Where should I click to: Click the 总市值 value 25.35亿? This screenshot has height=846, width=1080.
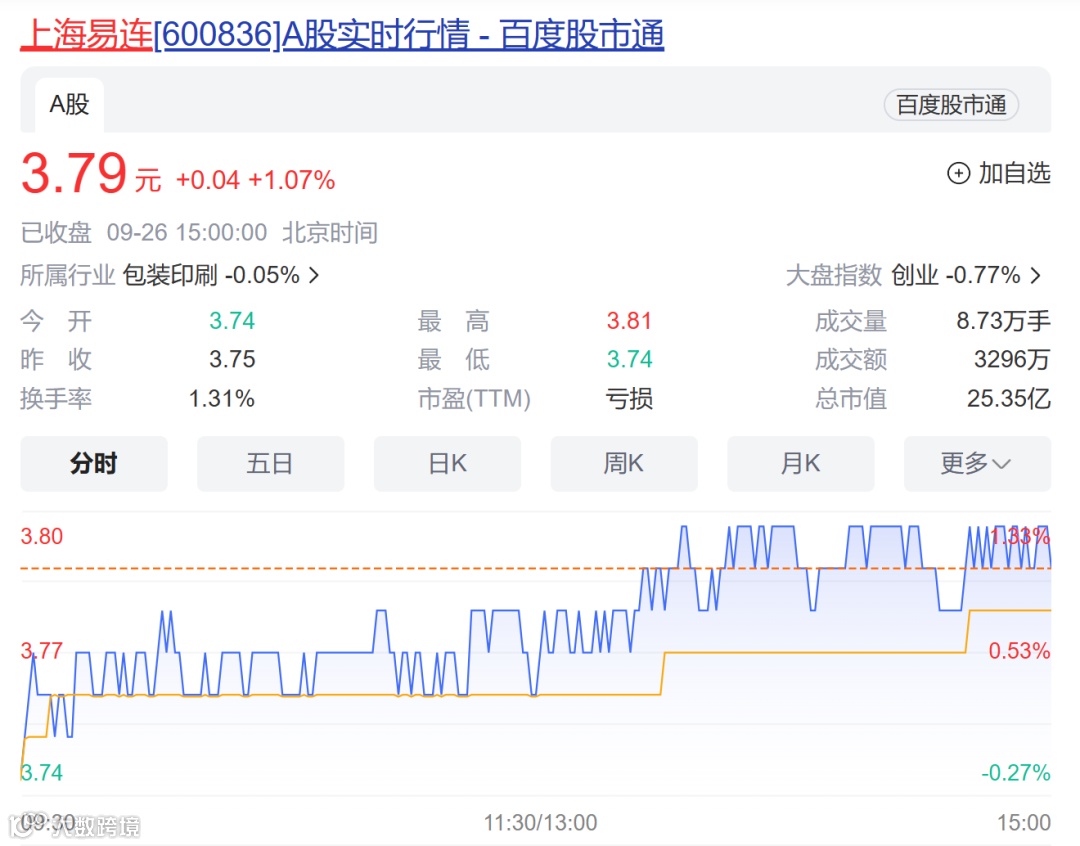coord(1008,398)
